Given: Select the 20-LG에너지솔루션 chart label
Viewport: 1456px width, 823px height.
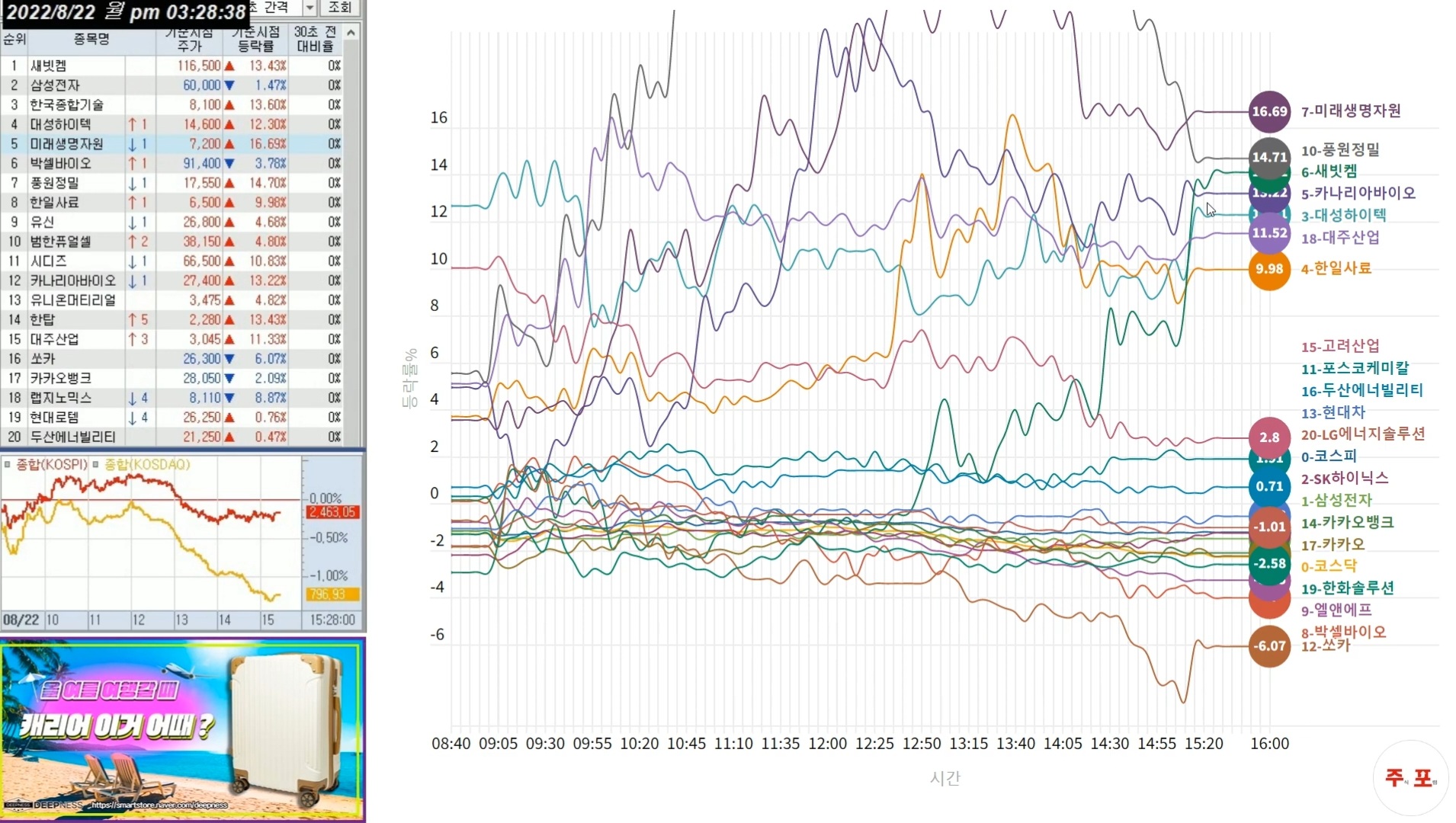Looking at the screenshot, I should pos(1363,434).
